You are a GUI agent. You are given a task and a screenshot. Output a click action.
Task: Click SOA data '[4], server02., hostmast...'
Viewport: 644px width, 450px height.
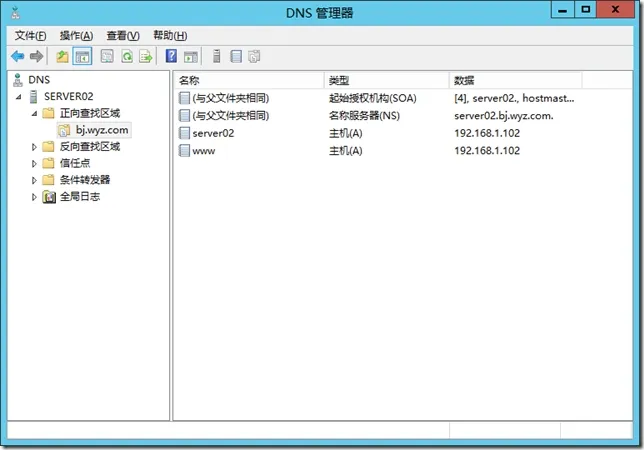point(514,98)
